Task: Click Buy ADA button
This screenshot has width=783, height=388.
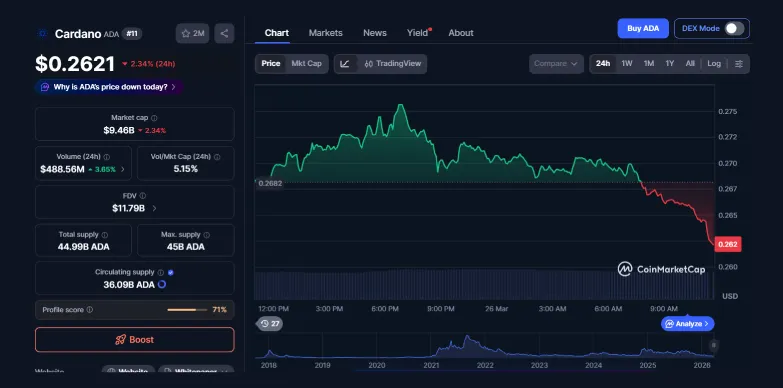Action: click(643, 28)
